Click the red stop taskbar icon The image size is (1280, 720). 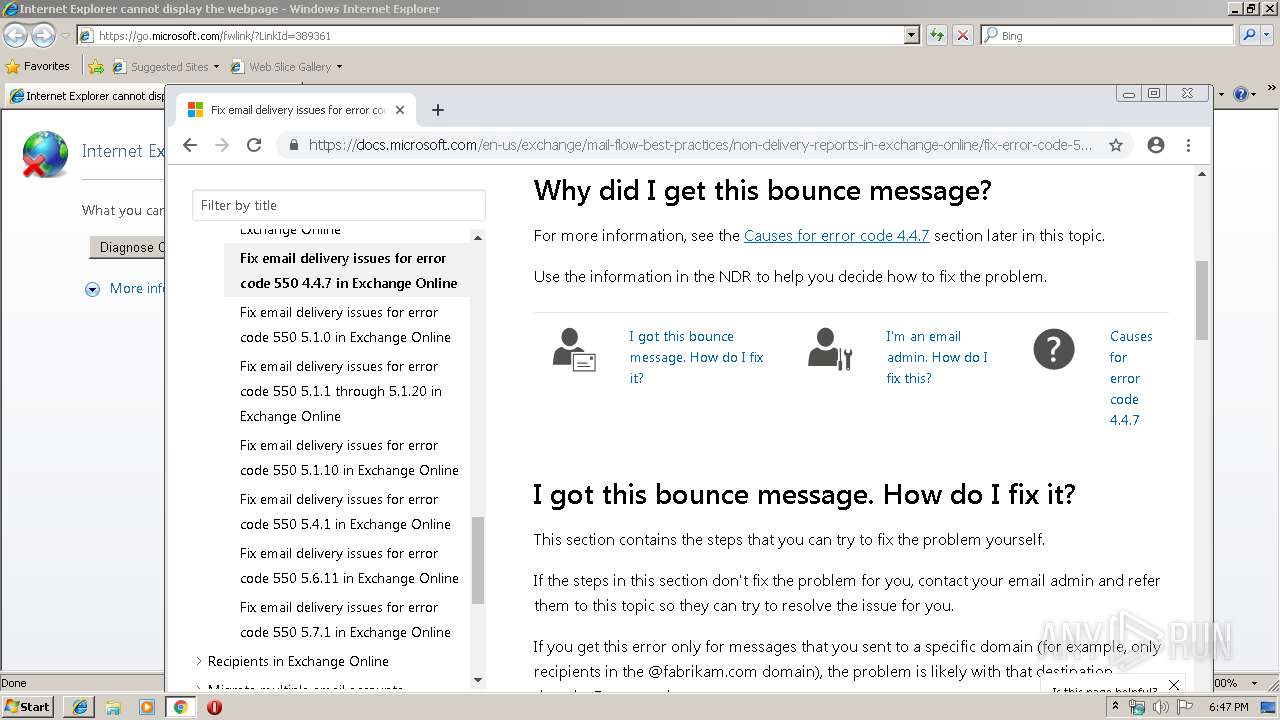click(214, 707)
